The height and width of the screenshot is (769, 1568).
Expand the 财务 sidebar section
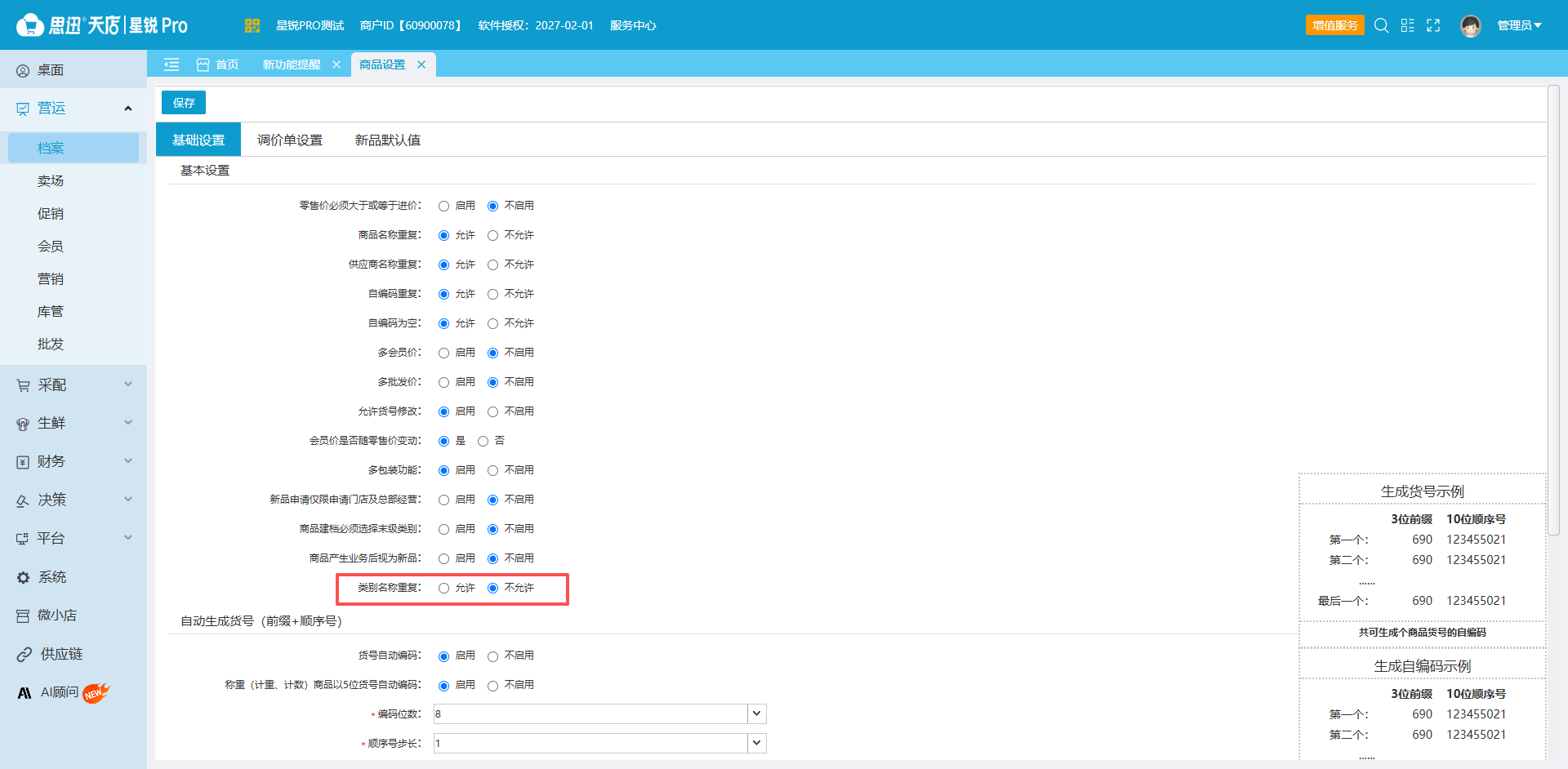[128, 460]
